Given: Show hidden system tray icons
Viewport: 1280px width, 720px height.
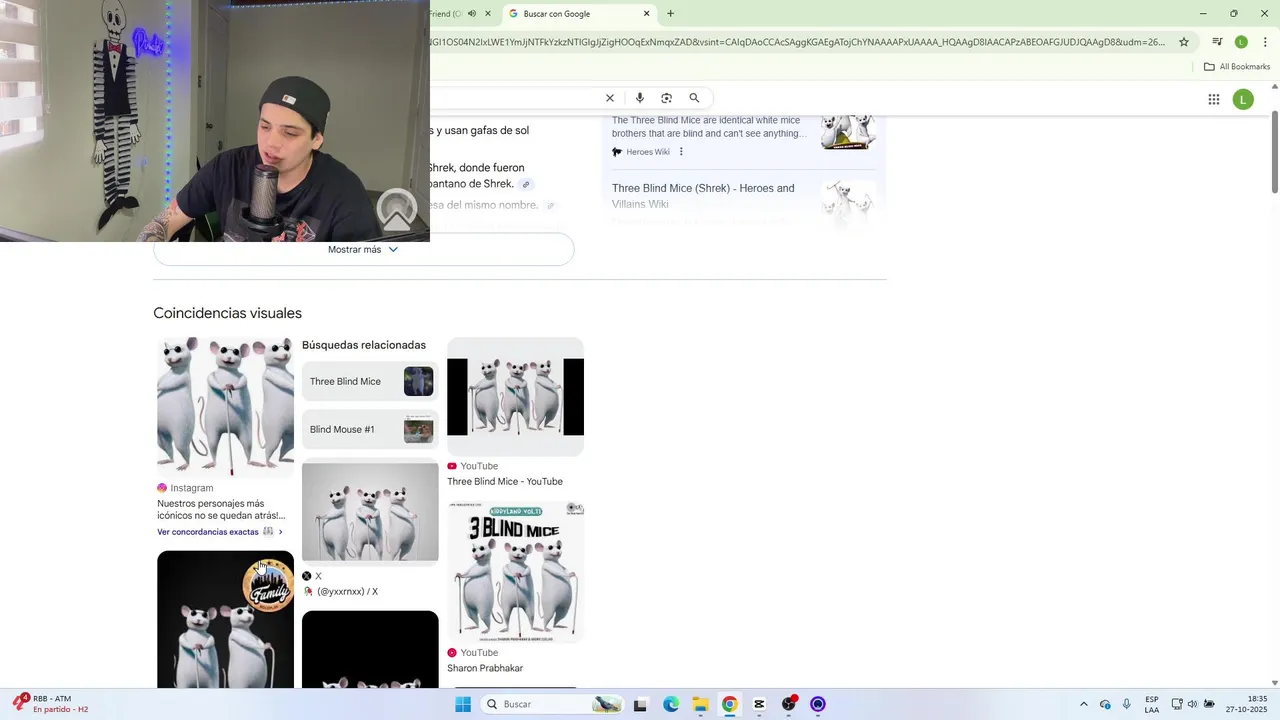Looking at the screenshot, I should [1084, 704].
